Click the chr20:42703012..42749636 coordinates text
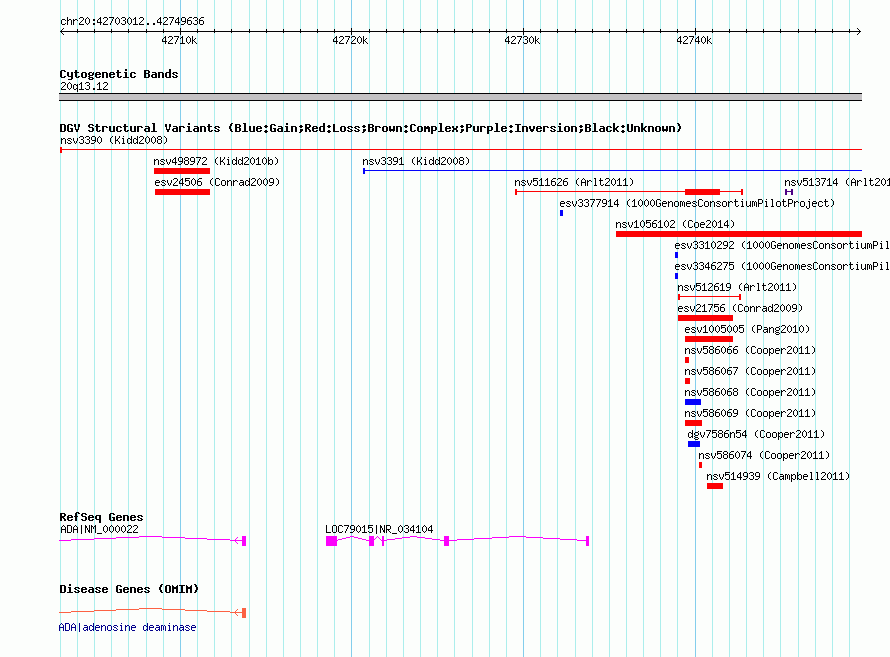This screenshot has height=657, width=890. (x=132, y=21)
